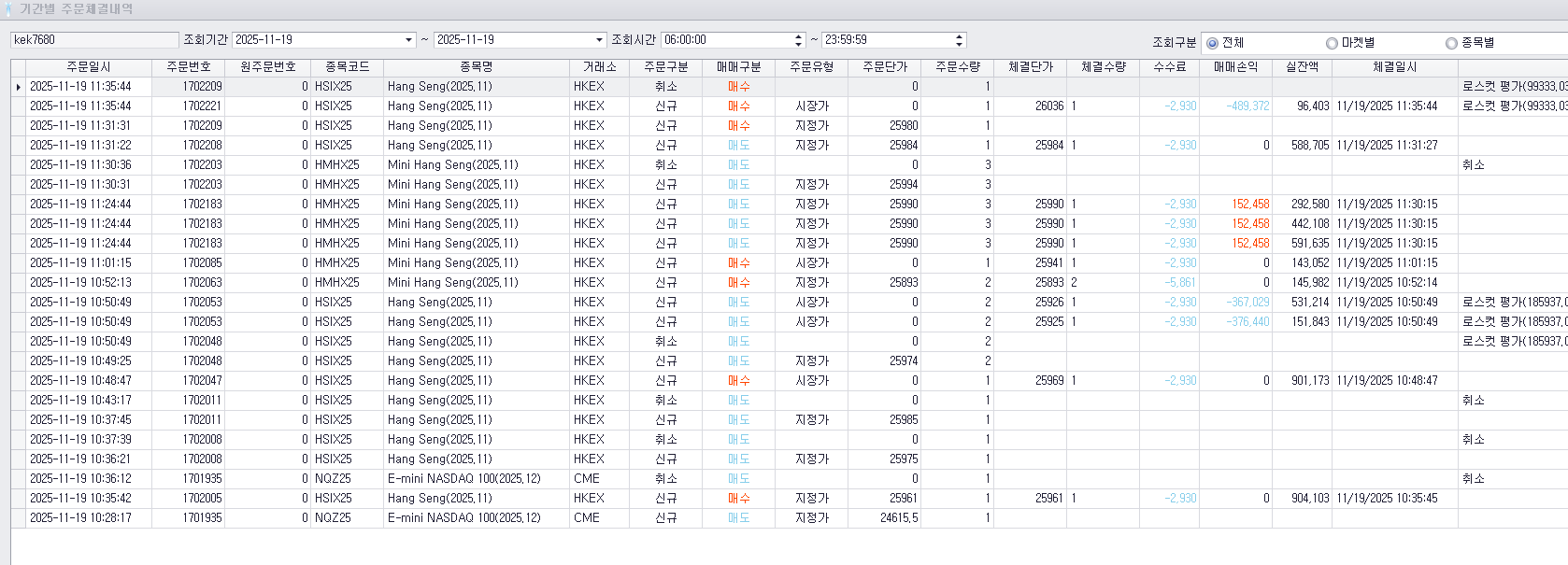1568x565 pixels.
Task: Click the -376,440 loss value
Action: coord(1247,321)
